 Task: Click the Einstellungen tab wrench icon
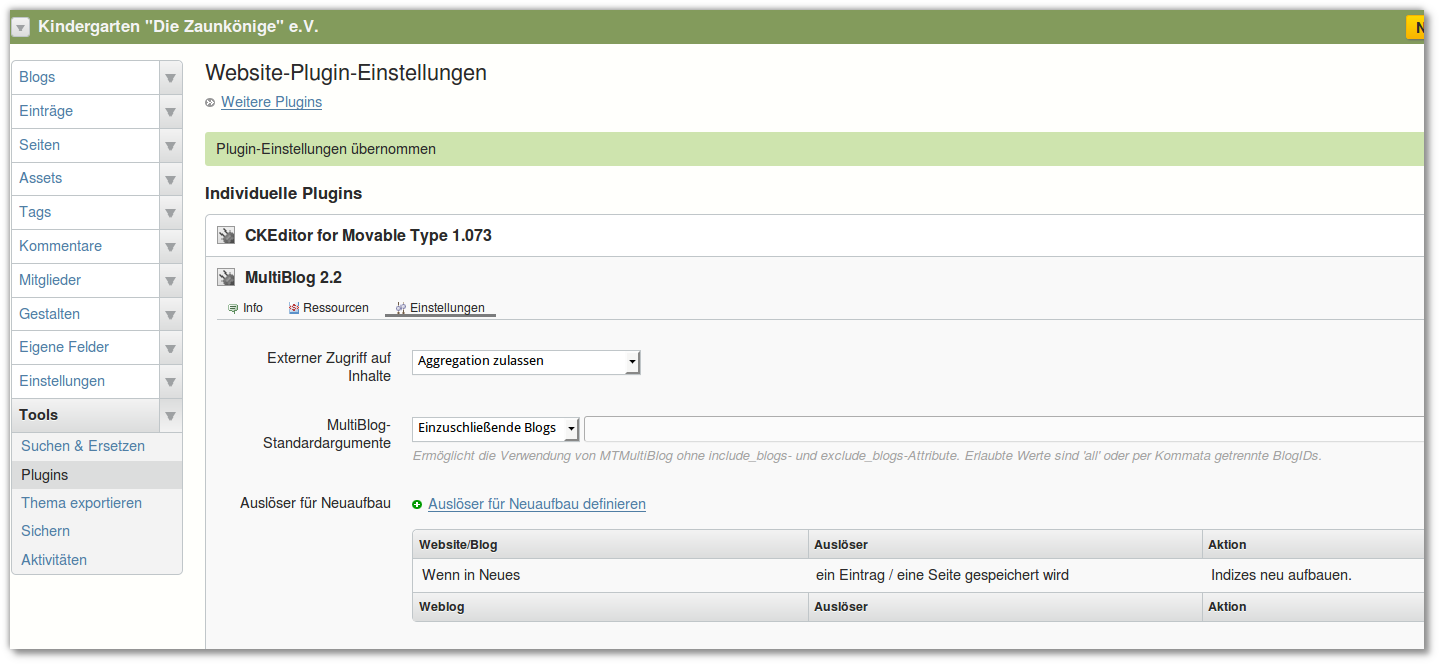tap(401, 308)
